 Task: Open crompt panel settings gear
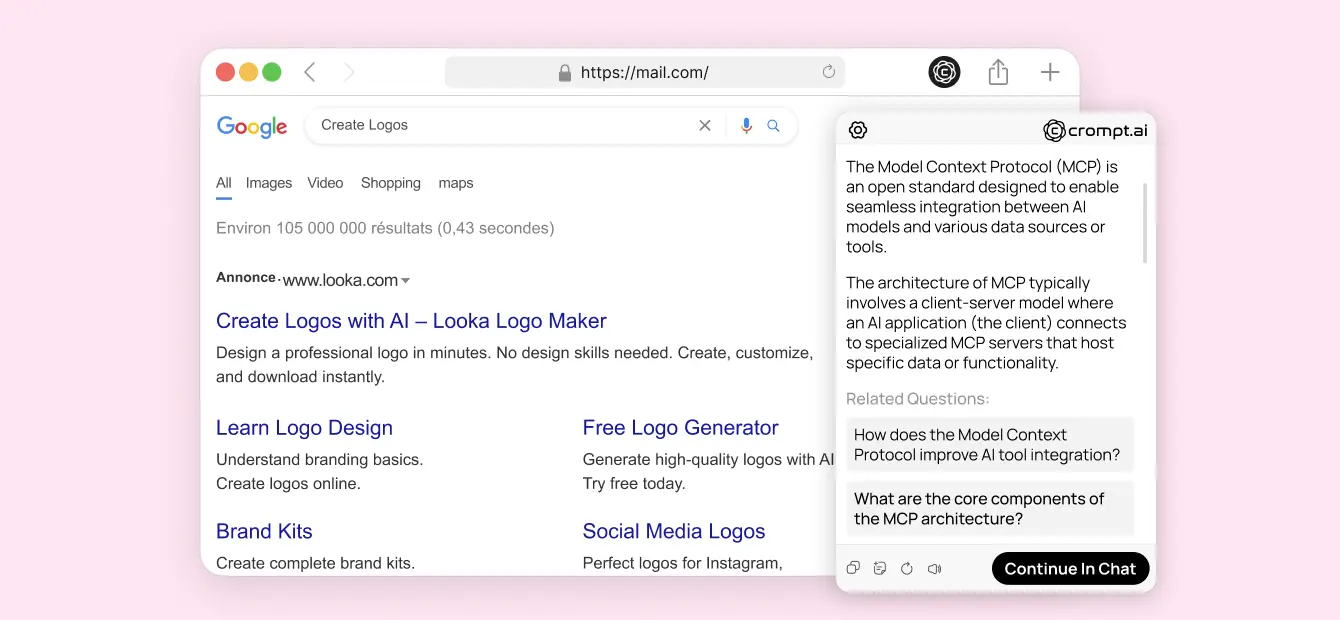tap(858, 130)
